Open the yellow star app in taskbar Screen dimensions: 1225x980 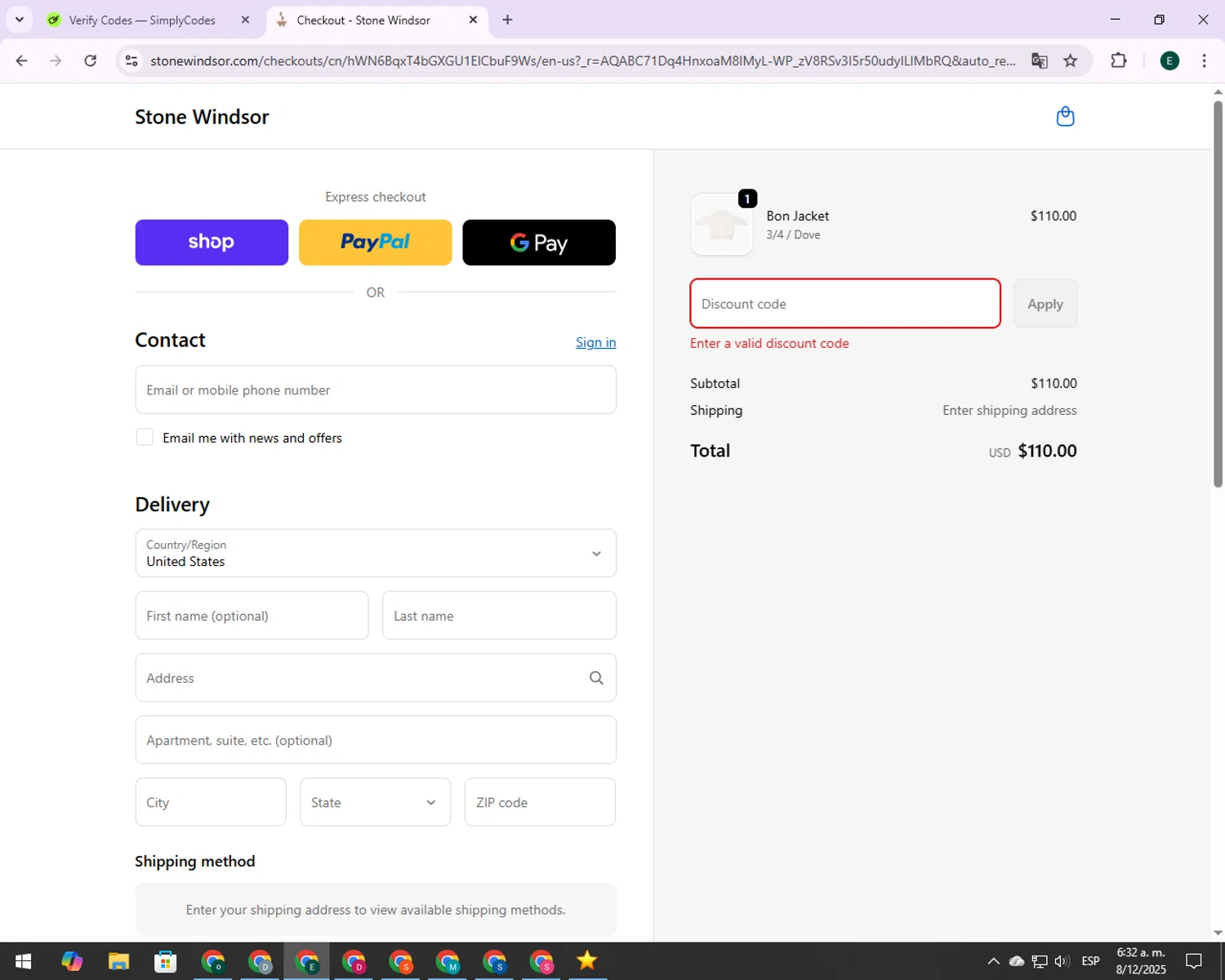tap(587, 961)
